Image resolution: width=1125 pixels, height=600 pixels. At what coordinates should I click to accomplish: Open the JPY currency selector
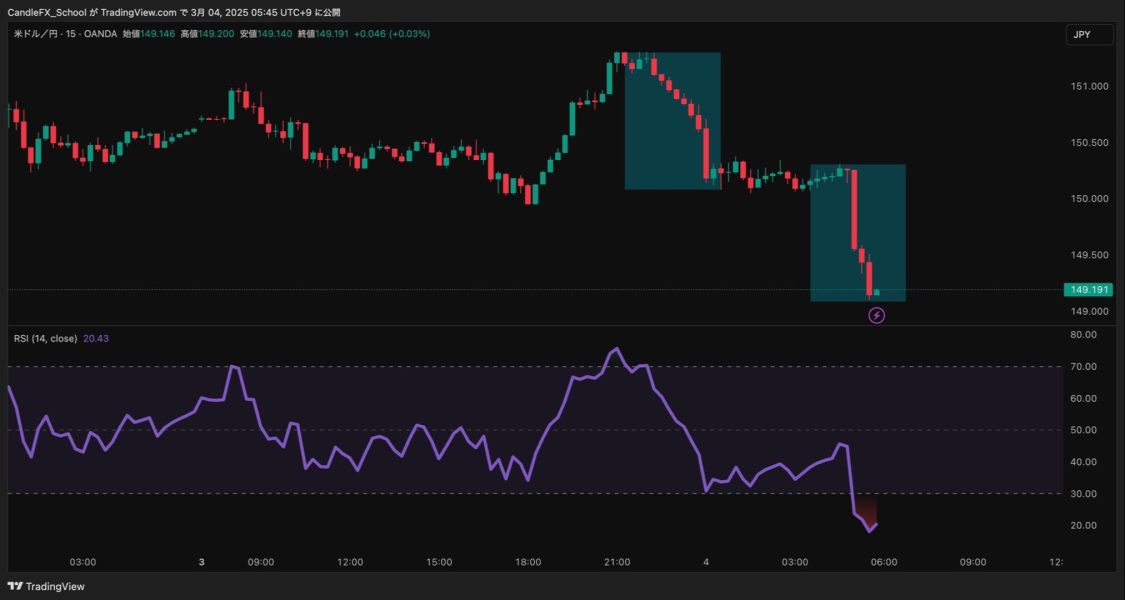[x=1090, y=34]
